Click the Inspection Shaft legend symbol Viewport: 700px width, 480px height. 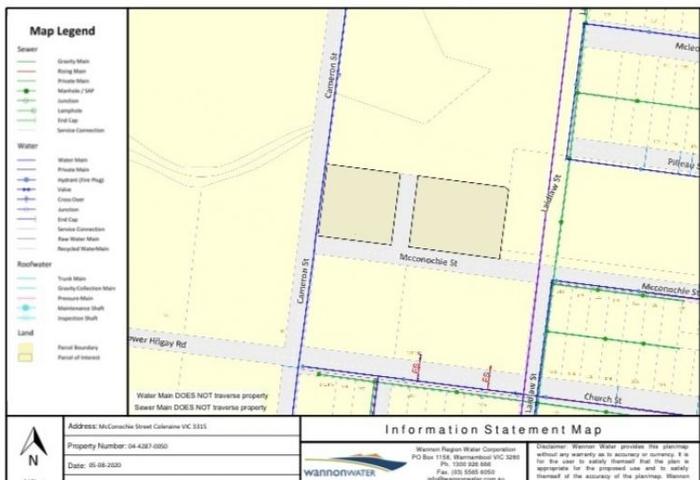[26, 318]
